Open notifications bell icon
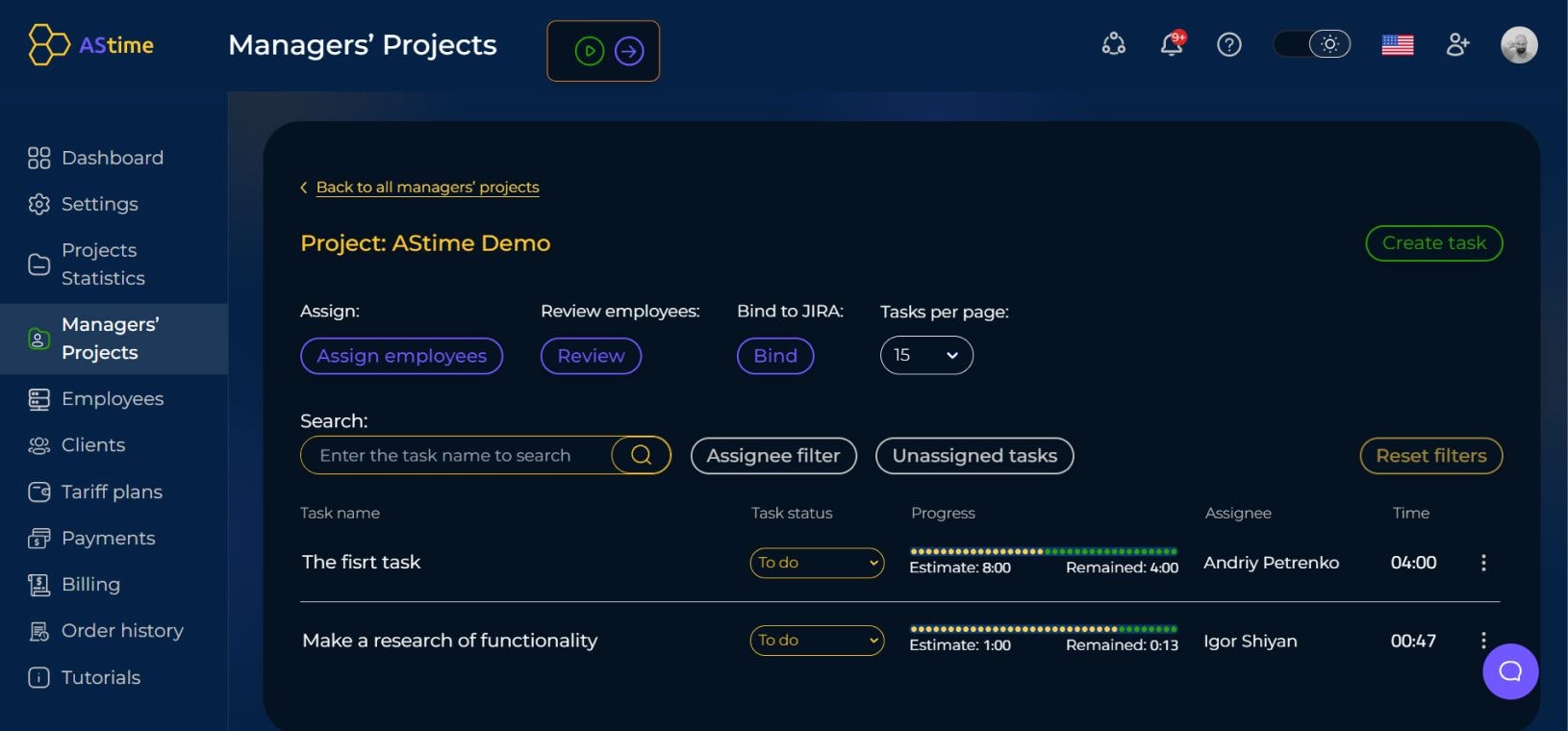1568x731 pixels. coord(1172,44)
